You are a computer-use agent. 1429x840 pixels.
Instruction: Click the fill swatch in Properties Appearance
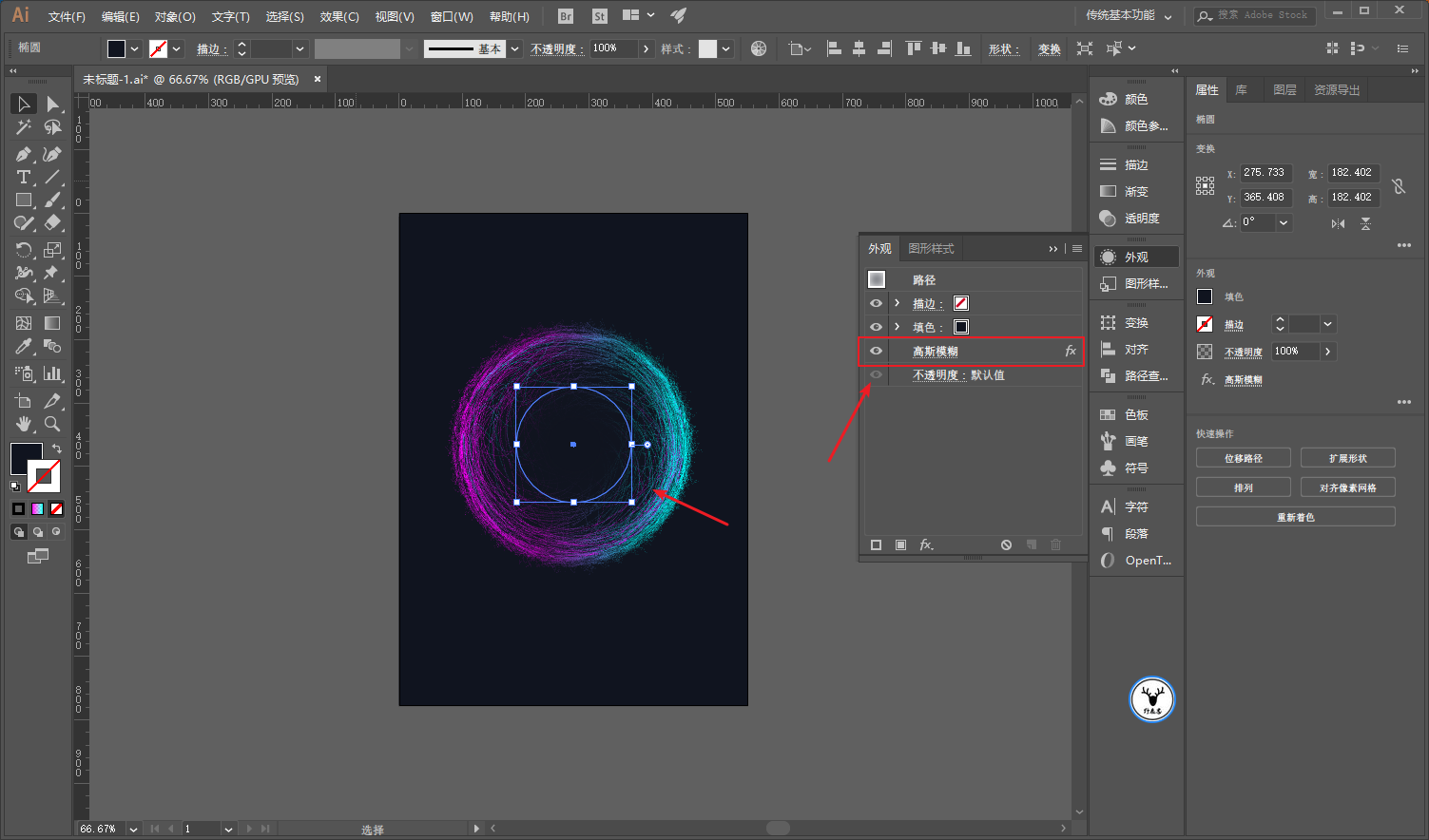click(x=1205, y=296)
